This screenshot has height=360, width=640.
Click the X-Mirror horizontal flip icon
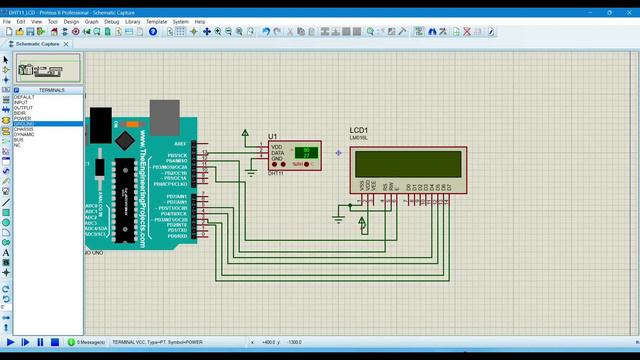6,318
